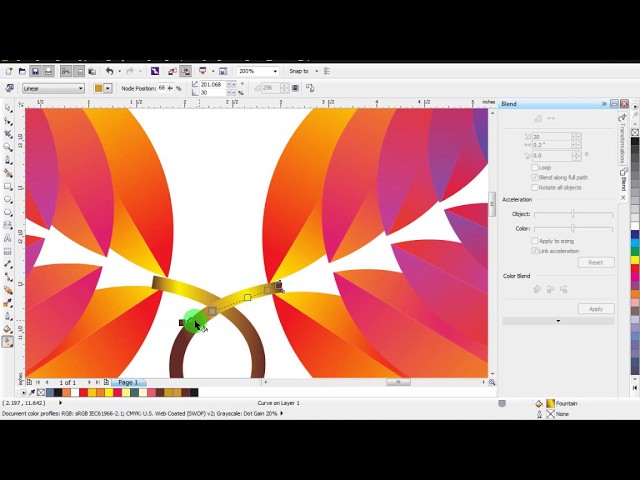Viewport: 640px width, 480px height.
Task: Expand the Blend docker bottom arrow bar
Action: pos(558,321)
